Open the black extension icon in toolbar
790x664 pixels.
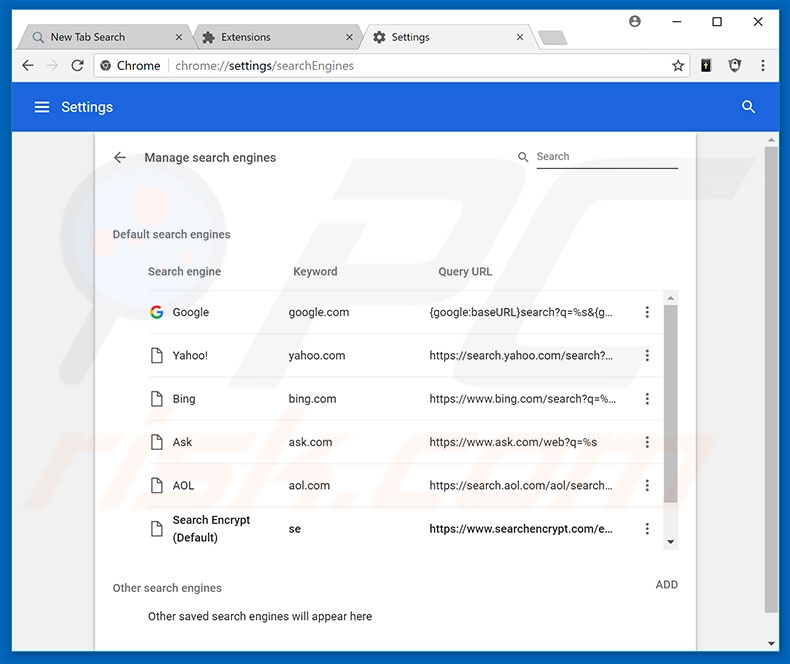pyautogui.click(x=706, y=65)
